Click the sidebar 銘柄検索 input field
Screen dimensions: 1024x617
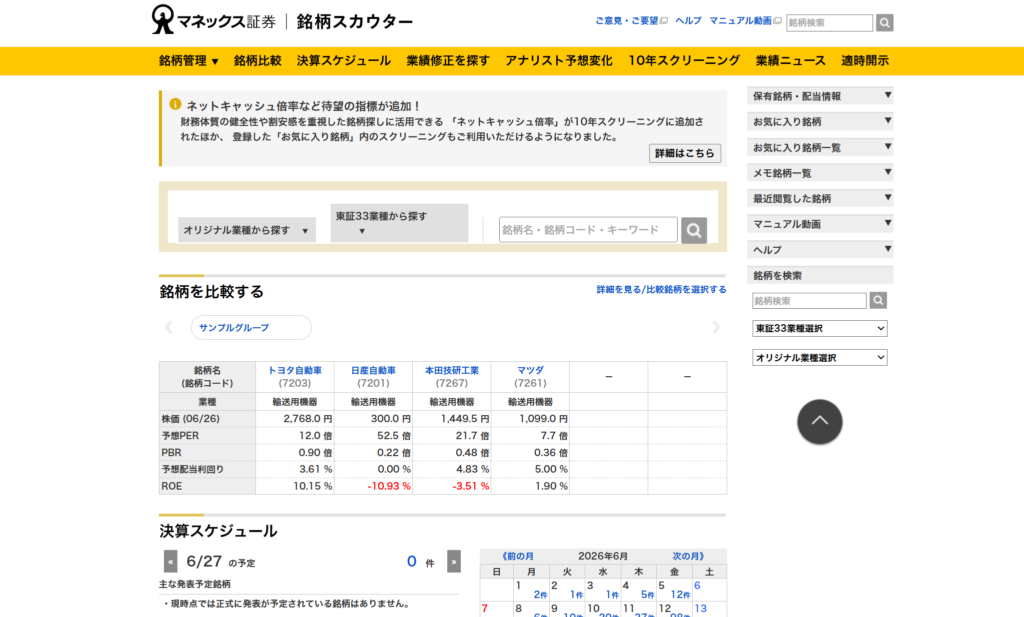pyautogui.click(x=809, y=301)
